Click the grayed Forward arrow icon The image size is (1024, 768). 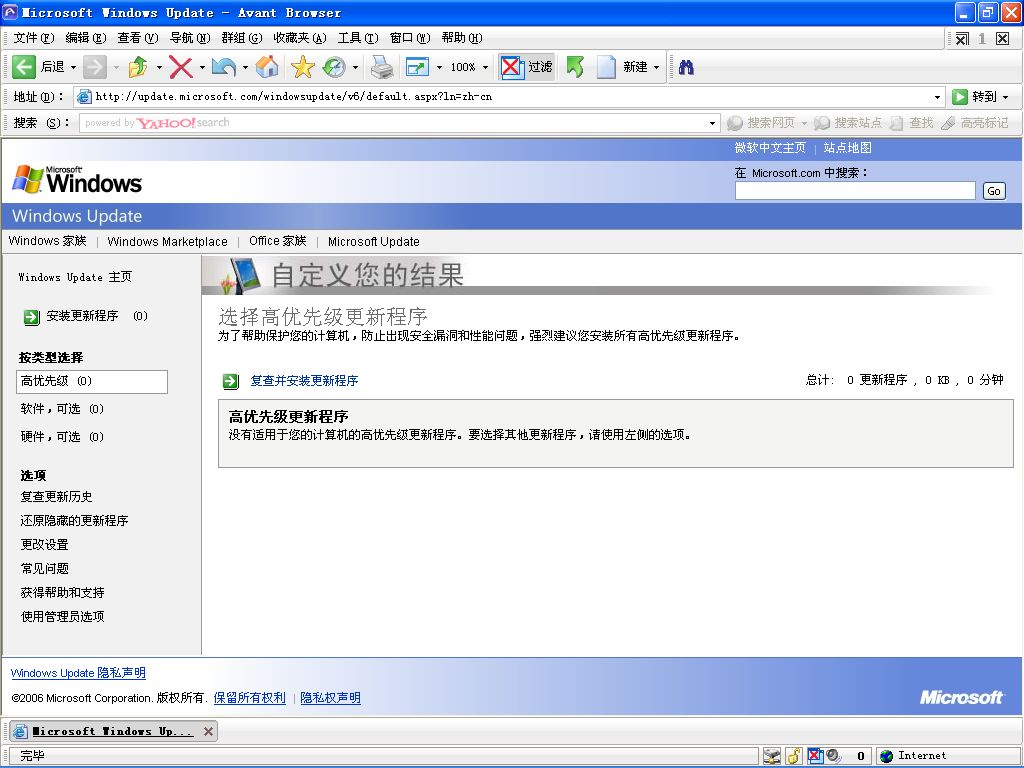(95, 67)
